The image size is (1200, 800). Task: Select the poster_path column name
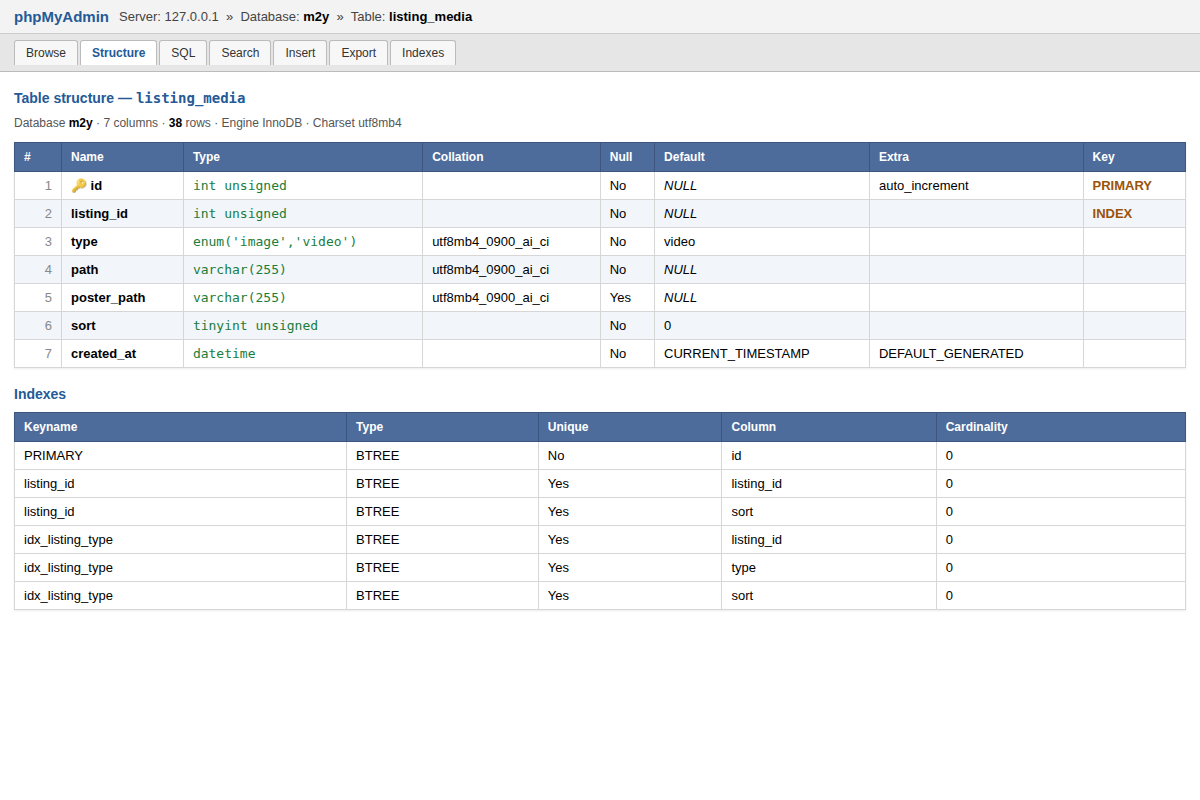point(108,298)
